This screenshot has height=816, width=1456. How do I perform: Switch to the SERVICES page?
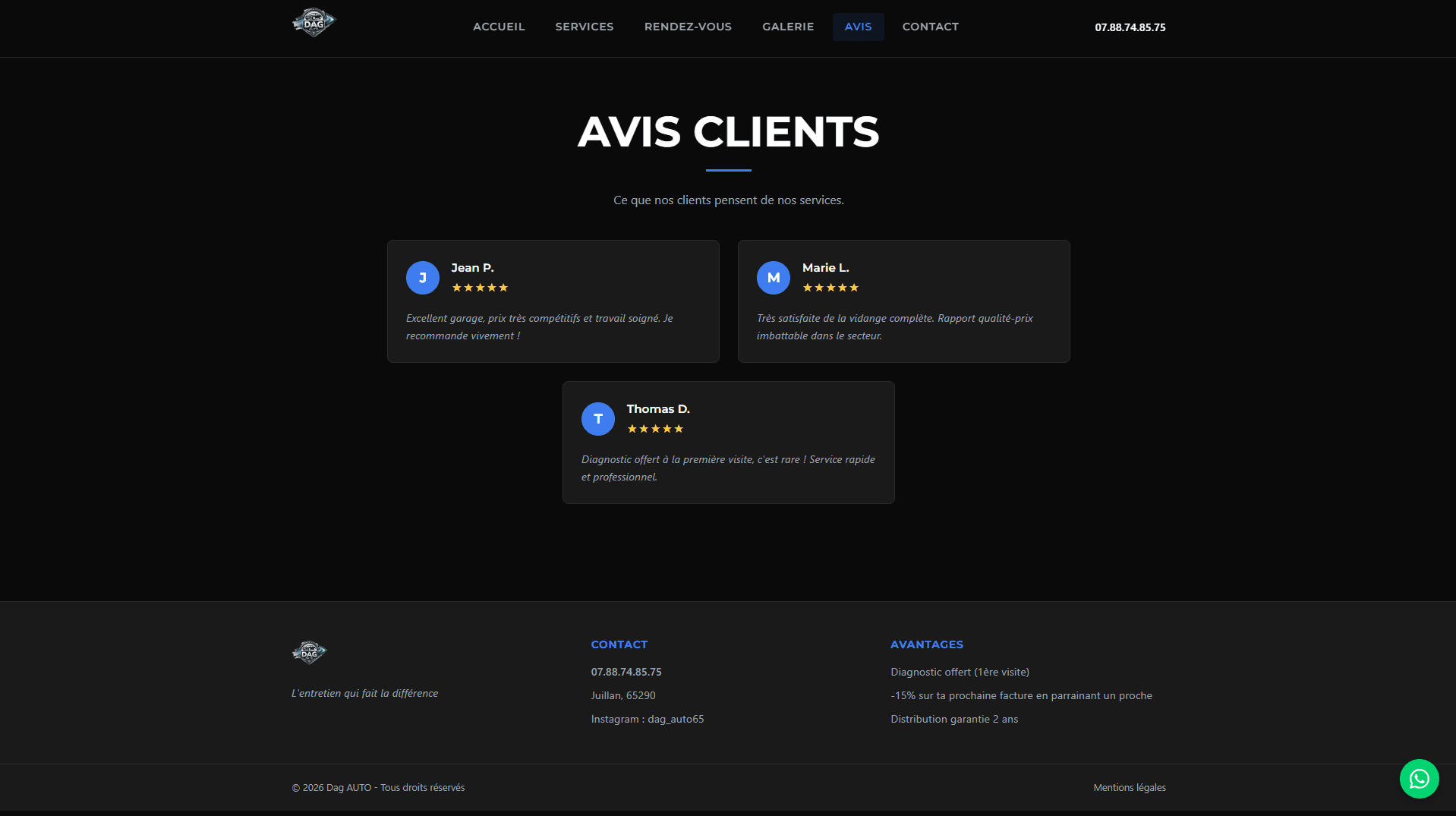click(584, 27)
